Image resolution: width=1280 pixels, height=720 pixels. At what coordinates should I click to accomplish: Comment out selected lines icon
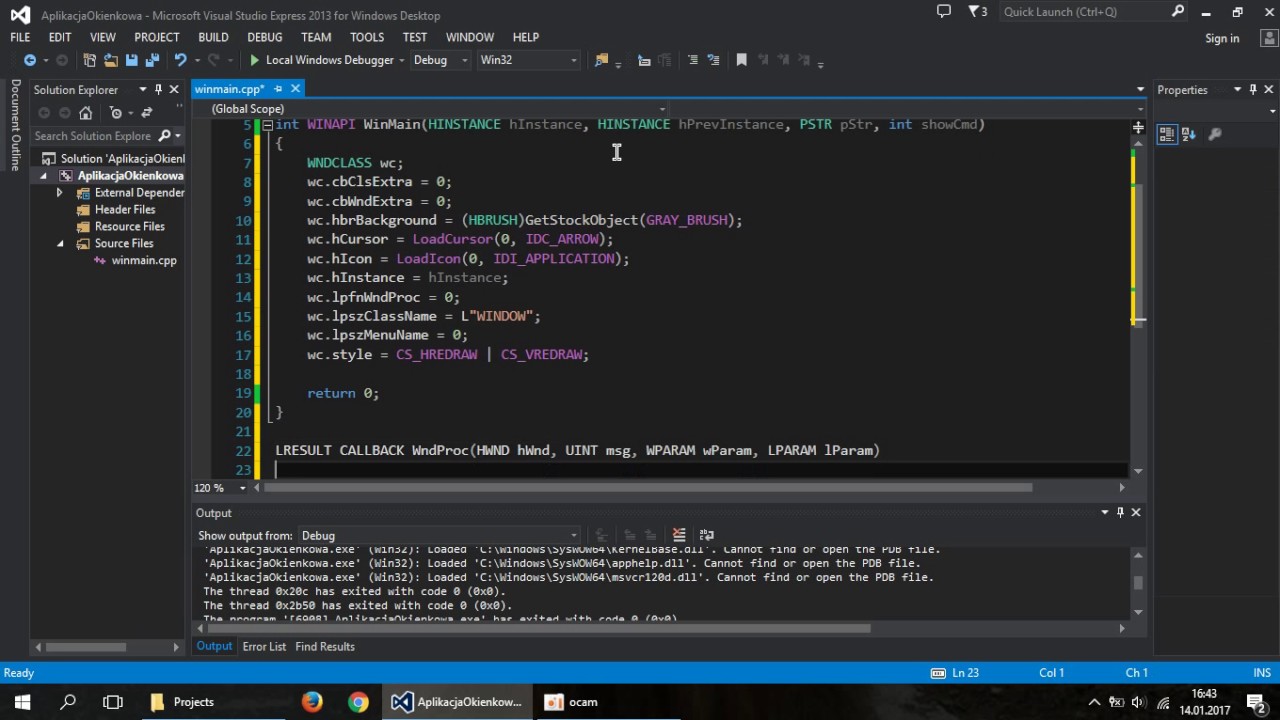692,60
